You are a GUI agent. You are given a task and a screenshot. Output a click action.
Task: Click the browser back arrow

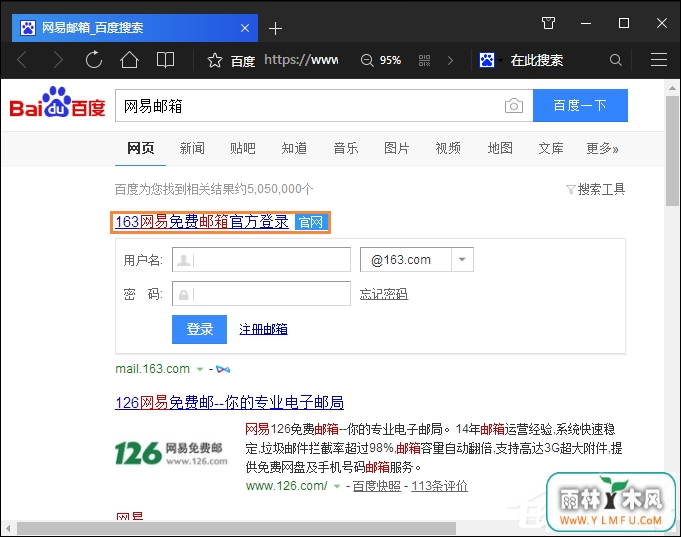pos(22,60)
